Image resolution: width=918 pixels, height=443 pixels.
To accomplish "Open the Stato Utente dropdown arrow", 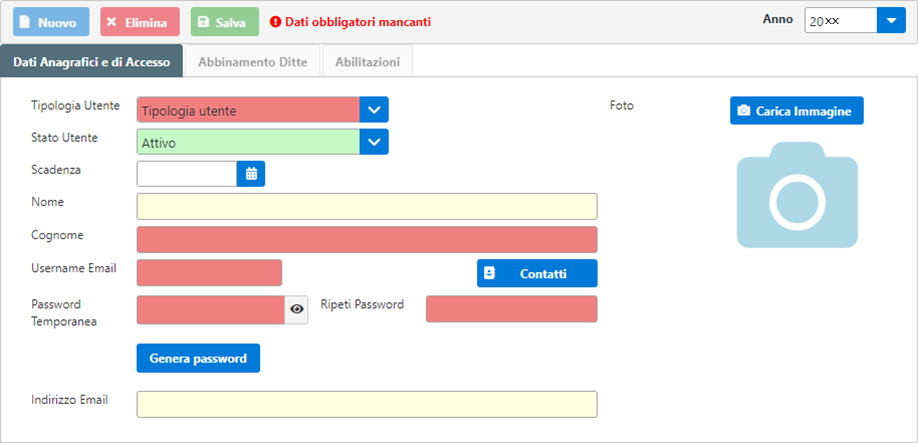I will [x=374, y=142].
